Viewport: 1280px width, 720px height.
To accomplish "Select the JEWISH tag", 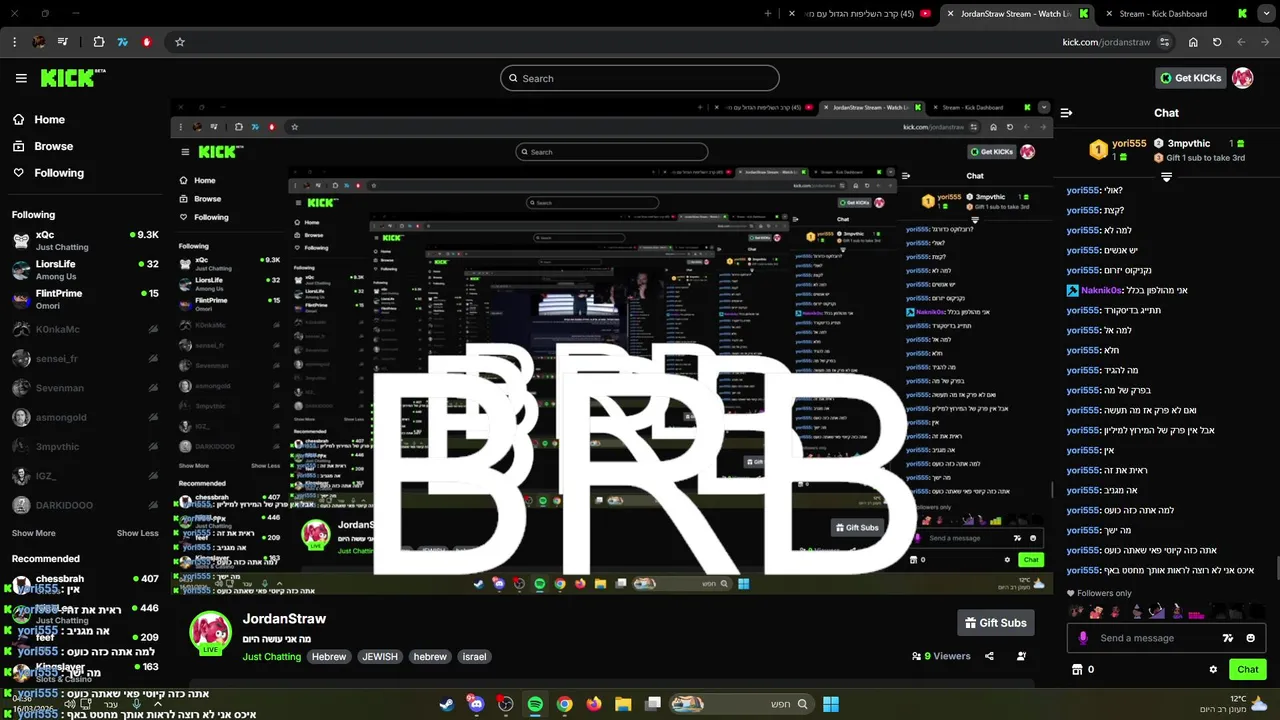I will [x=379, y=657].
